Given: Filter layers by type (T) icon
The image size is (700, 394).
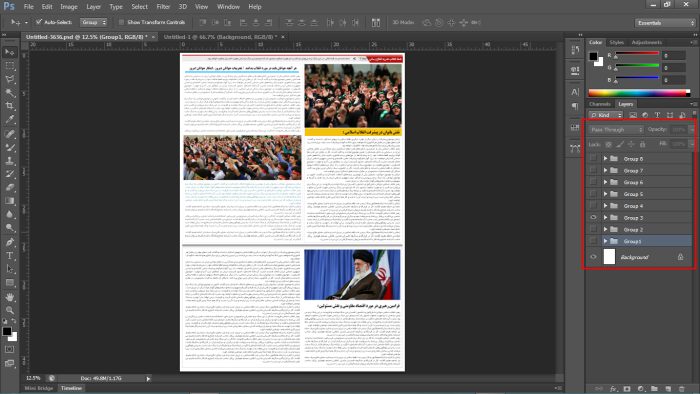Looking at the screenshot, I should 657,115.
